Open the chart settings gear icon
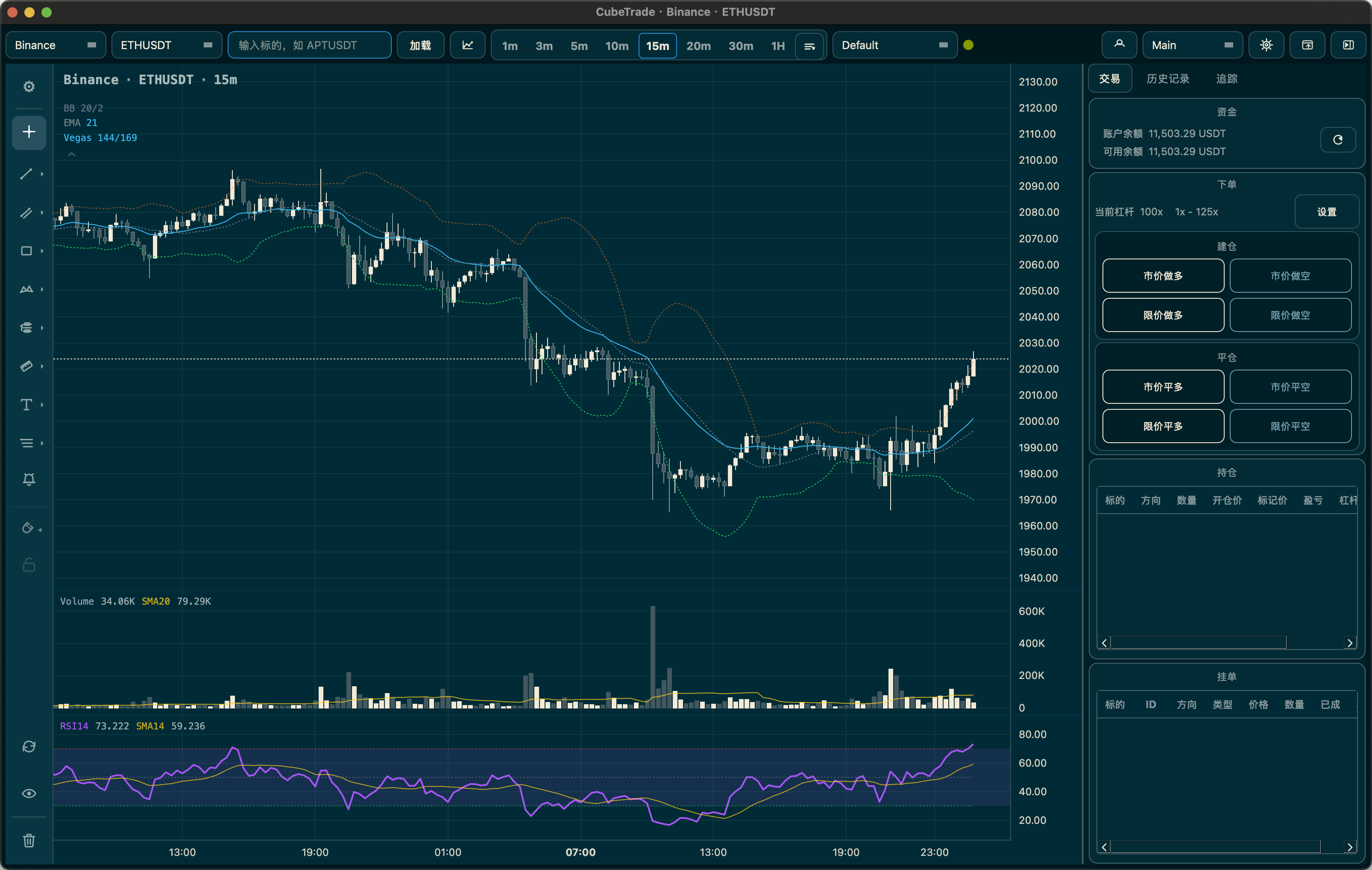Screen dimensions: 1372x870 coord(29,87)
